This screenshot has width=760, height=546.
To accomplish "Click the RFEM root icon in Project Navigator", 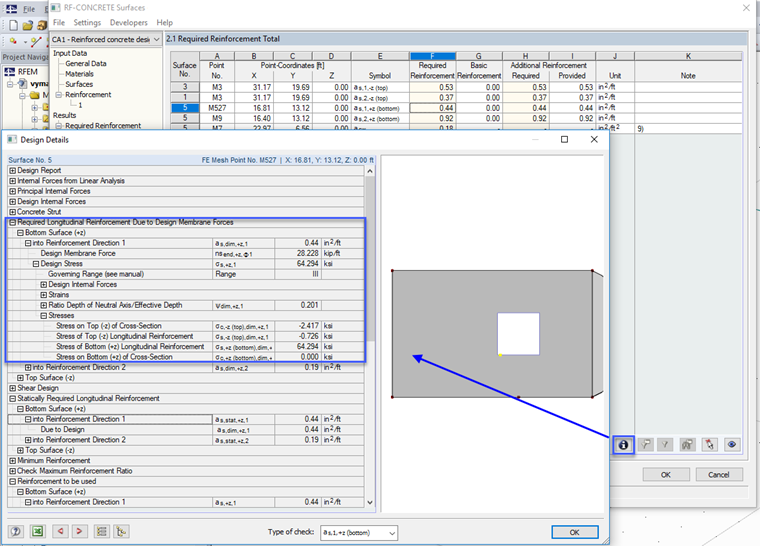I will pyautogui.click(x=10, y=72).
